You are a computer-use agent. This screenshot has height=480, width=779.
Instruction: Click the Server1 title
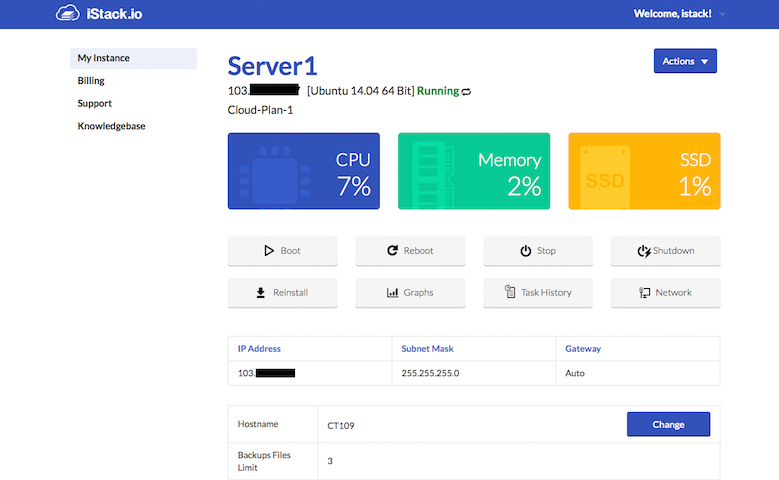272,66
